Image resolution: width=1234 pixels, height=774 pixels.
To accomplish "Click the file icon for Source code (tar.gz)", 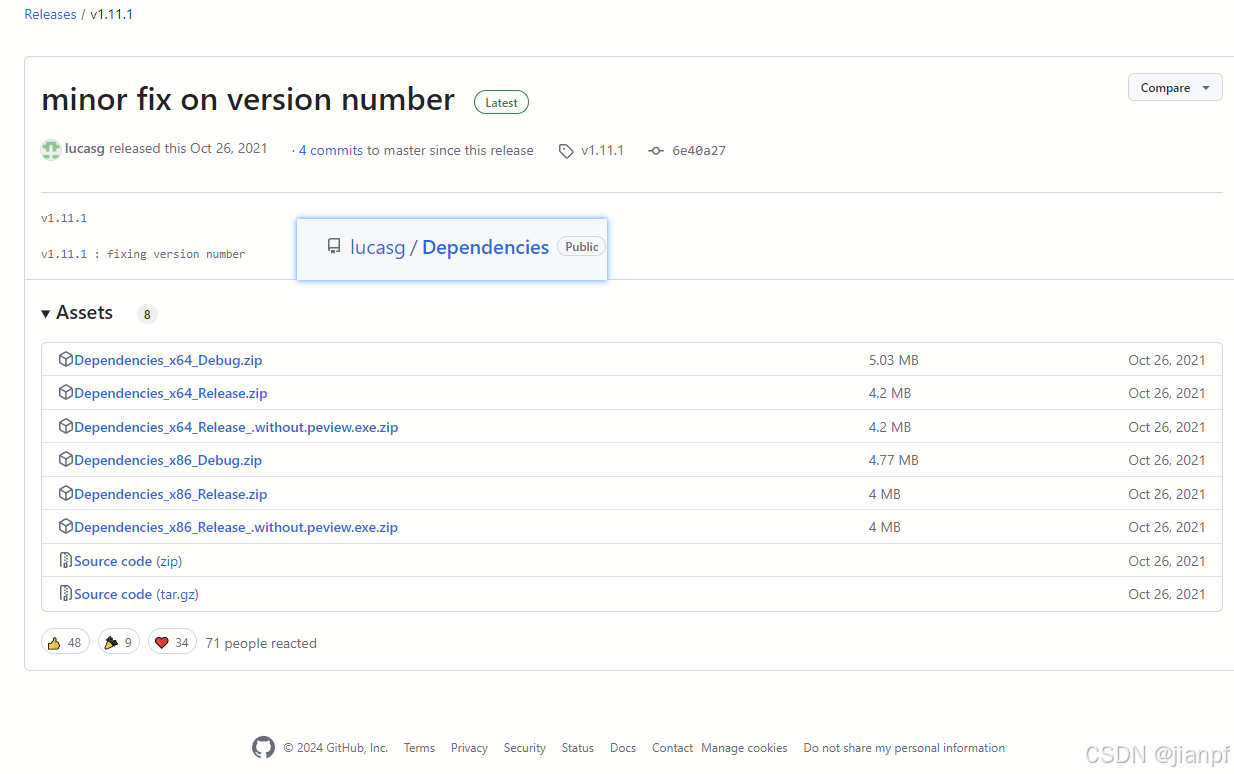I will [x=66, y=594].
